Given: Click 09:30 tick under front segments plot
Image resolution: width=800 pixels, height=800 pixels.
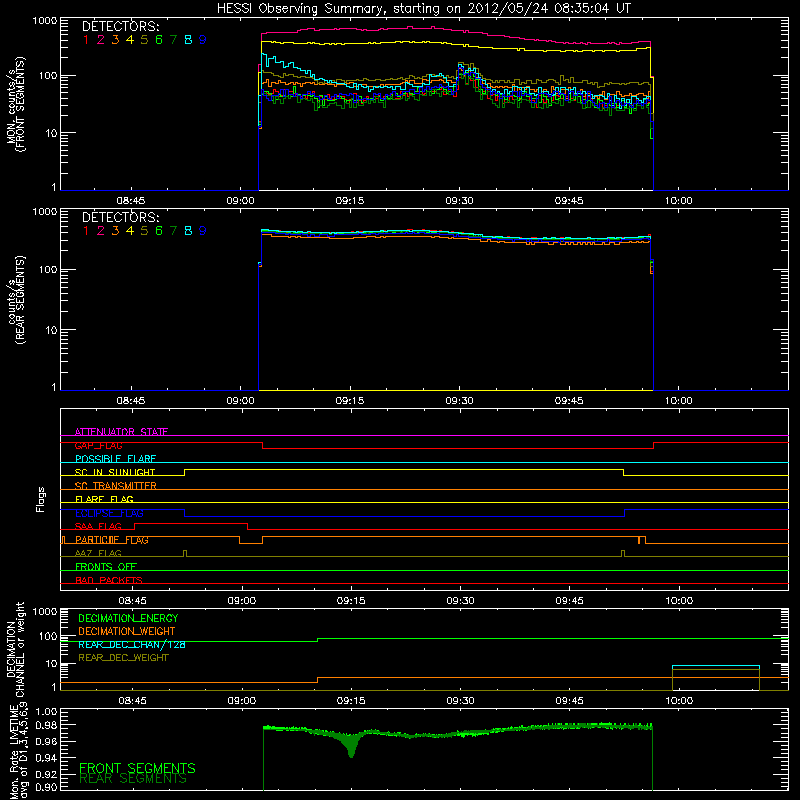Looking at the screenshot, I should pos(459,201).
